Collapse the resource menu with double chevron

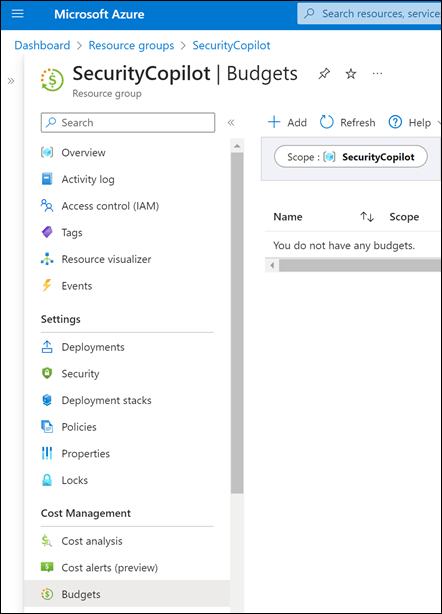click(231, 123)
